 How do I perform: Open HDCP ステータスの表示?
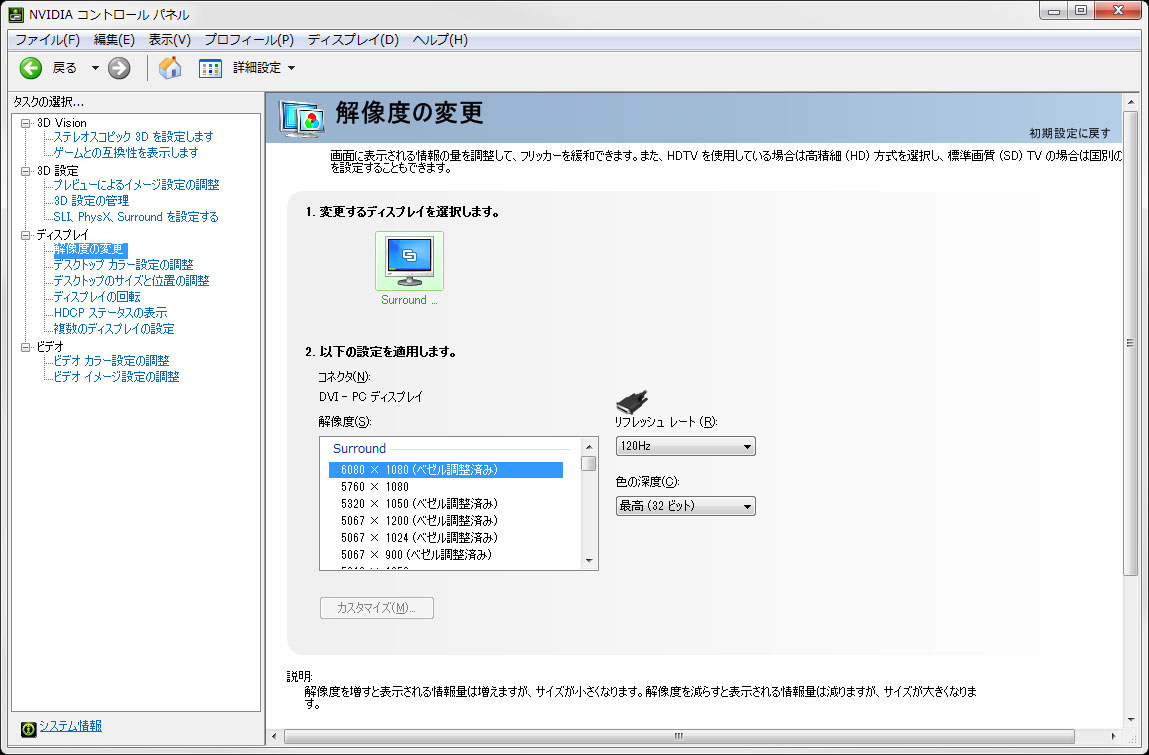[x=110, y=313]
